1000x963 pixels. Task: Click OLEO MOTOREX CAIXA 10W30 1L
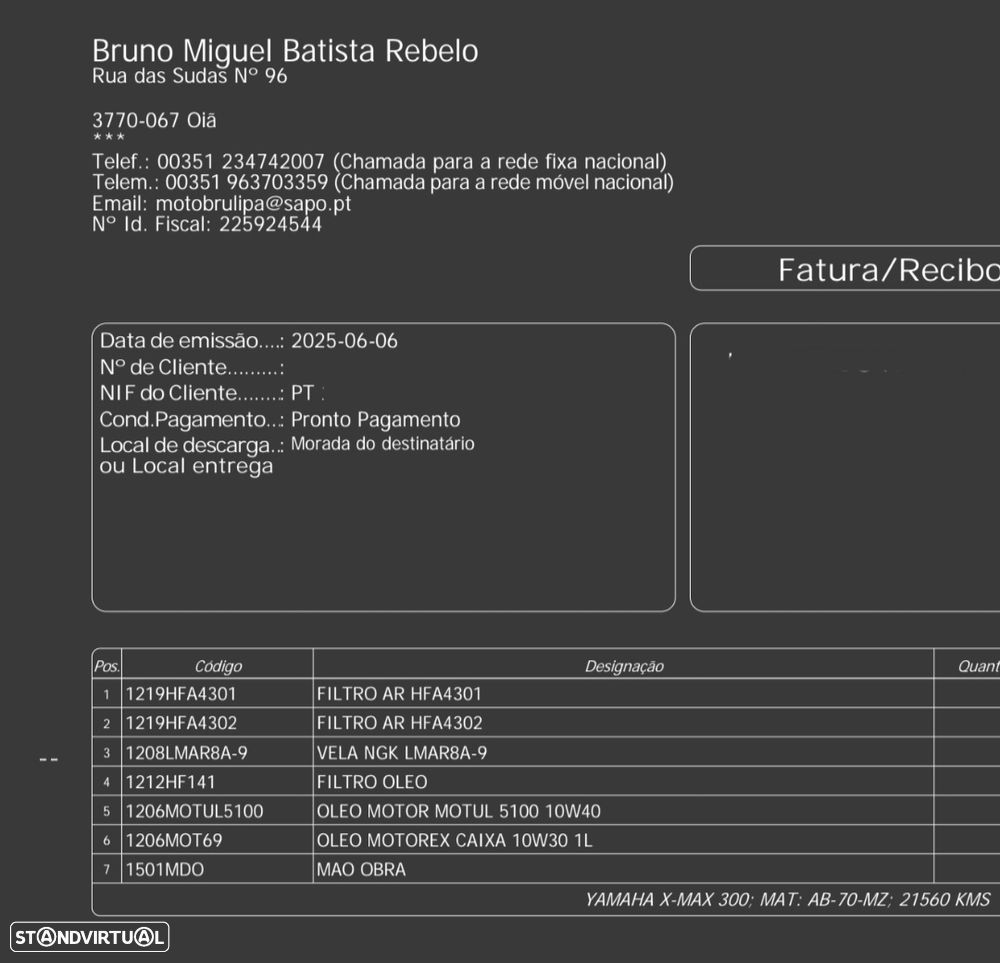click(x=454, y=840)
